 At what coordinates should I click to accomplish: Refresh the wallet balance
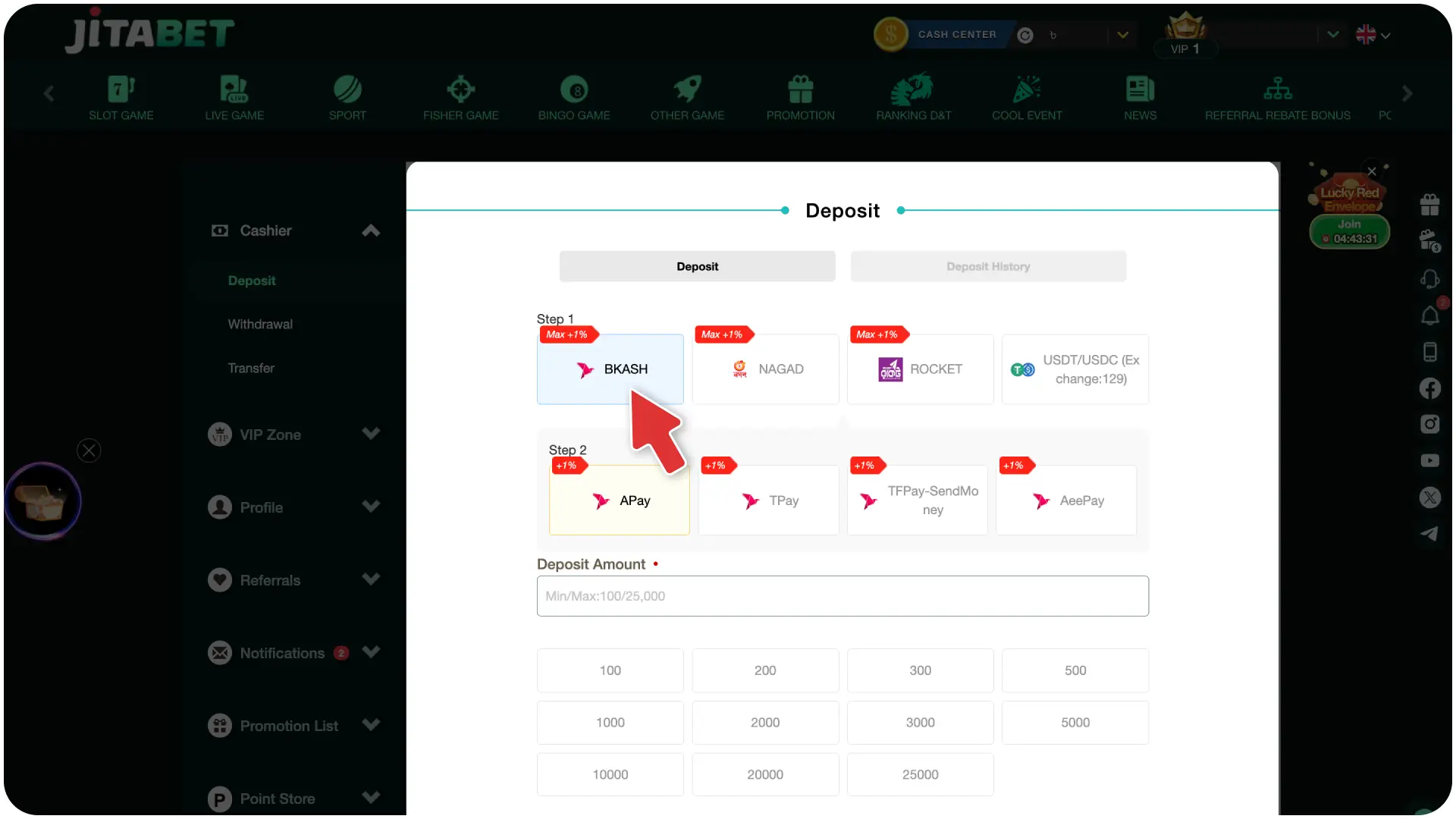click(x=1025, y=36)
